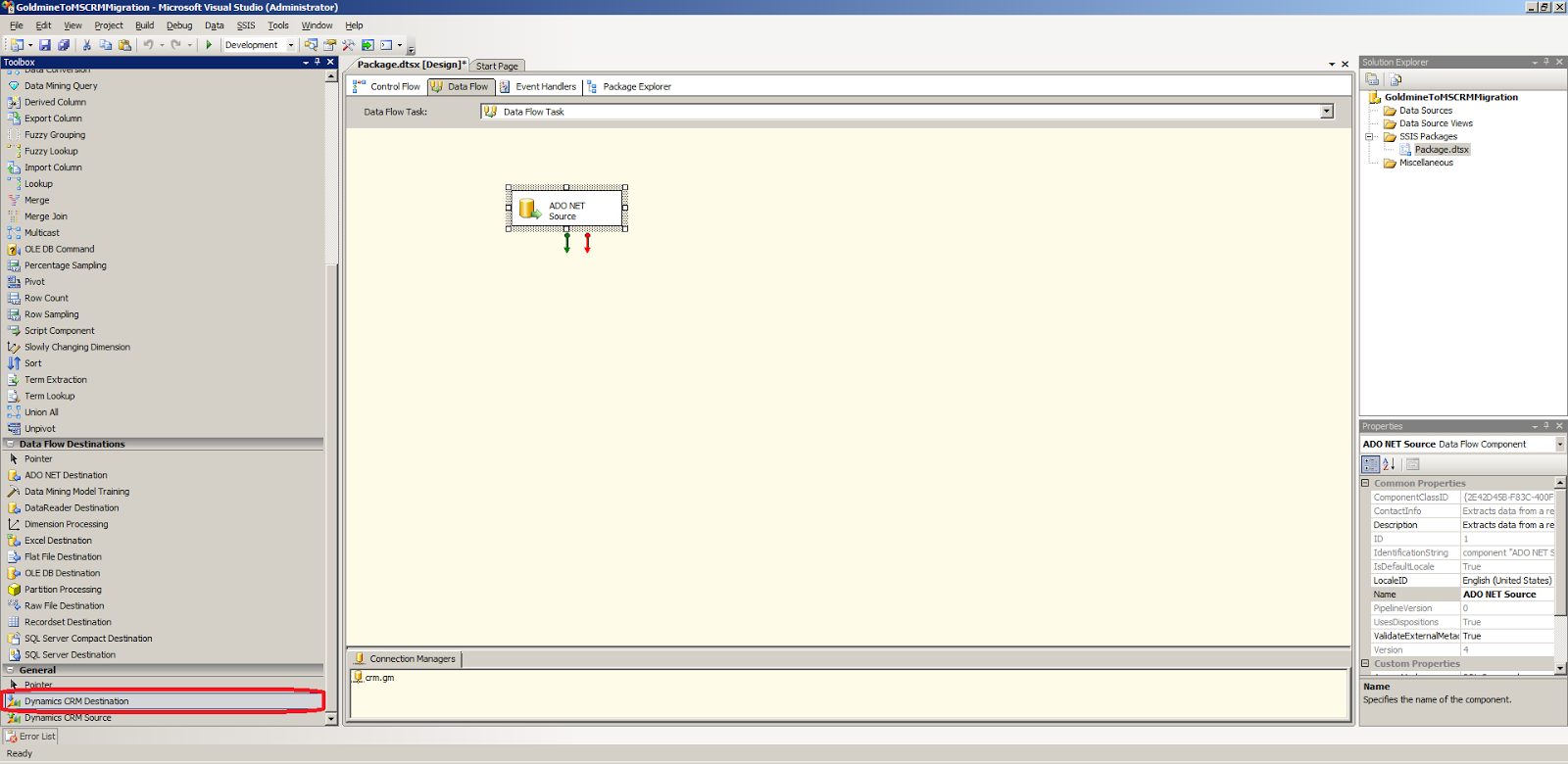Sort properties alphabetically with A-Z icon
The width and height of the screenshot is (1568, 764).
pos(1389,464)
